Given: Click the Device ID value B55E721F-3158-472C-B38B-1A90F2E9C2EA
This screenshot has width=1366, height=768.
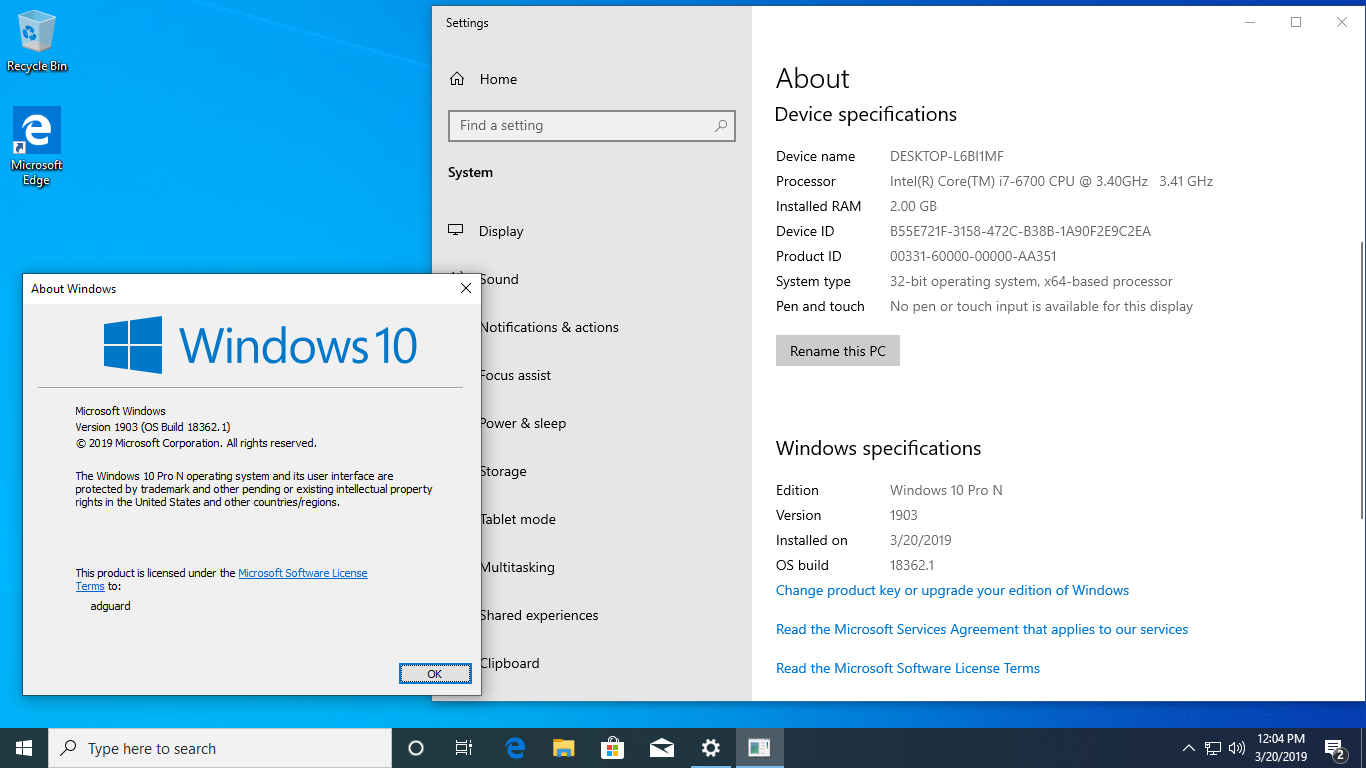Looking at the screenshot, I should coord(1020,231).
